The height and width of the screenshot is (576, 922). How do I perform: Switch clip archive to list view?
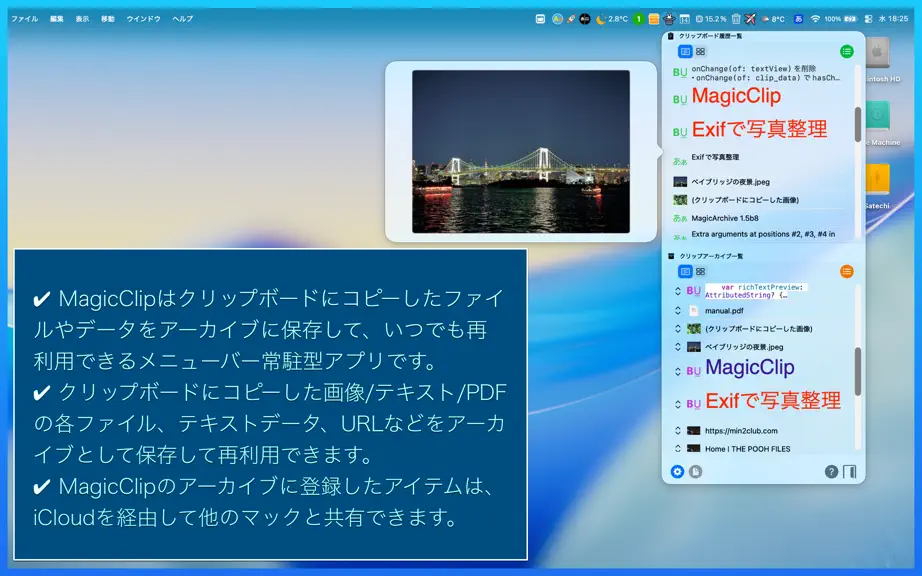tap(685, 272)
